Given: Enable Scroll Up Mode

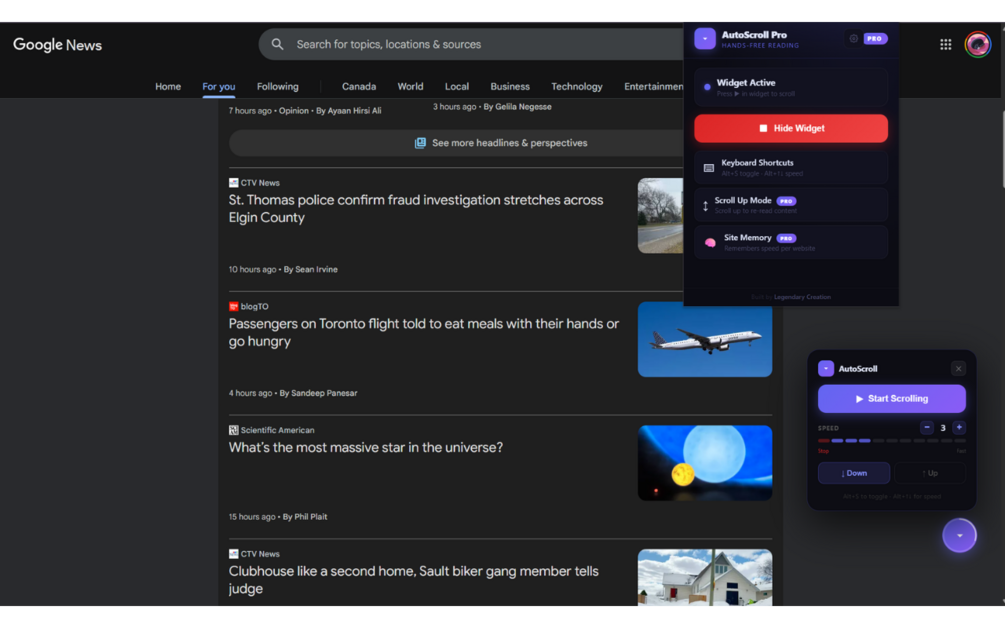Looking at the screenshot, I should pos(791,205).
